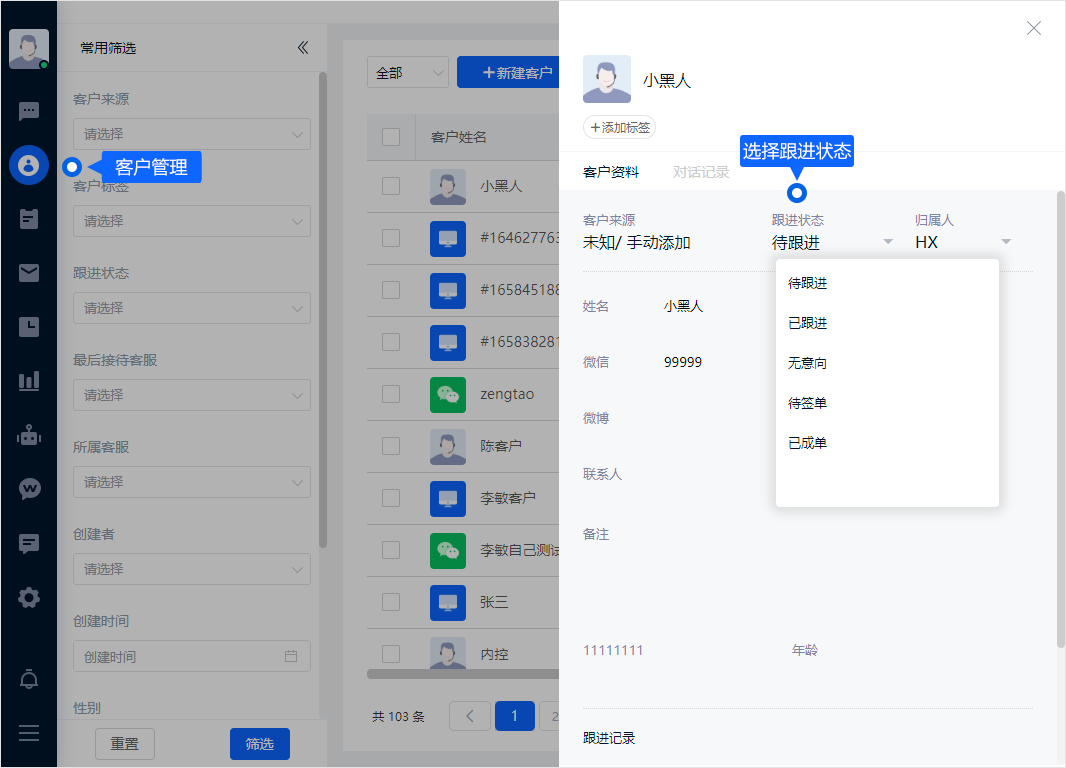Open the hamburger menu at sidebar bottom
The image size is (1066, 768).
(29, 733)
